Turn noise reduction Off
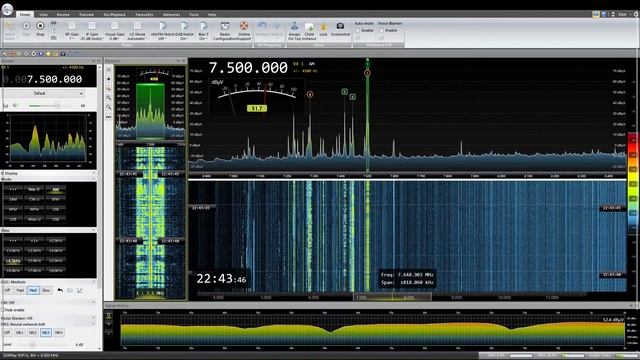Screen dimensions: 640x360 (7, 333)
